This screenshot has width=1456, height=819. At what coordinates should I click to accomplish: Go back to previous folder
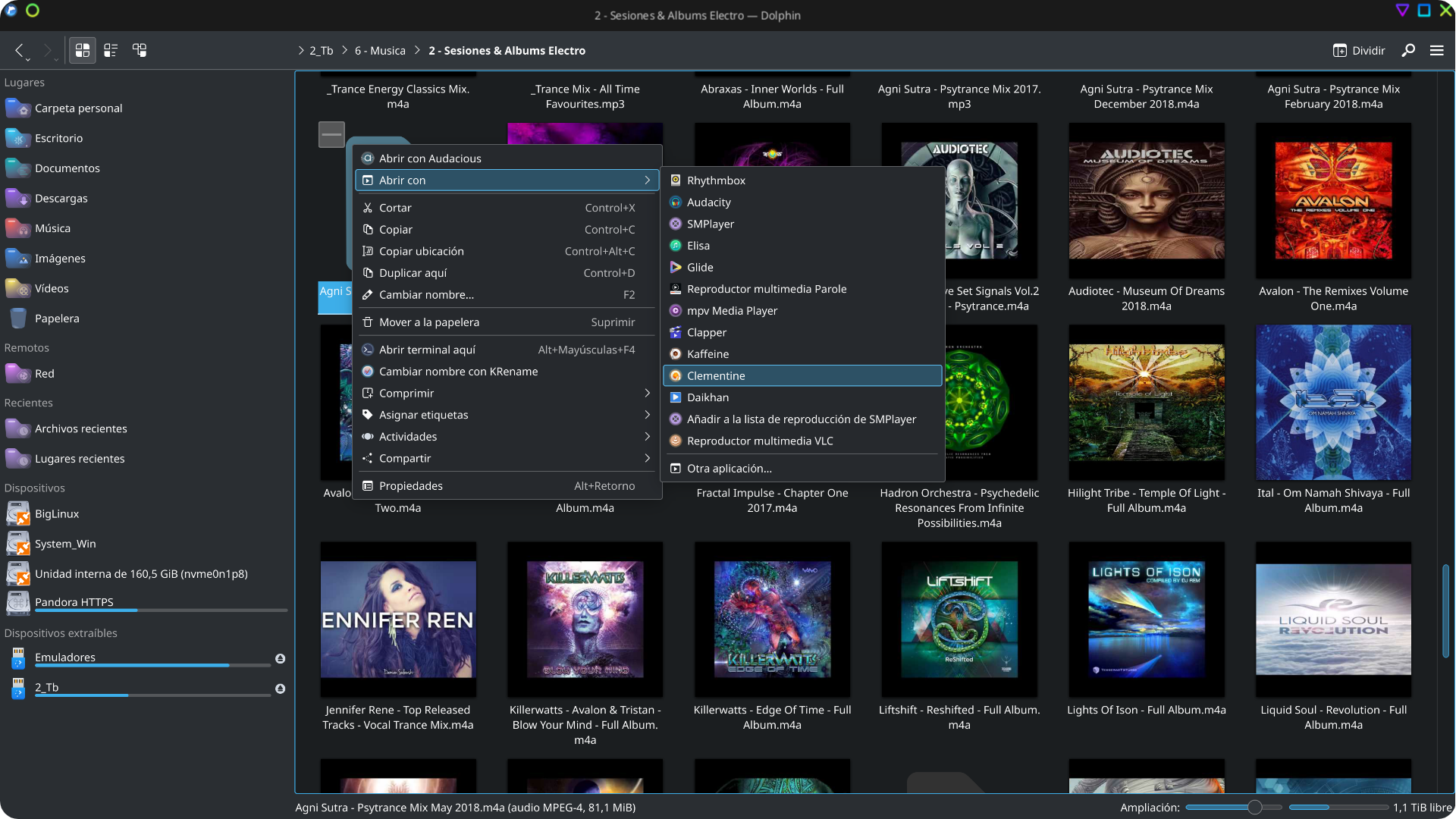click(20, 50)
